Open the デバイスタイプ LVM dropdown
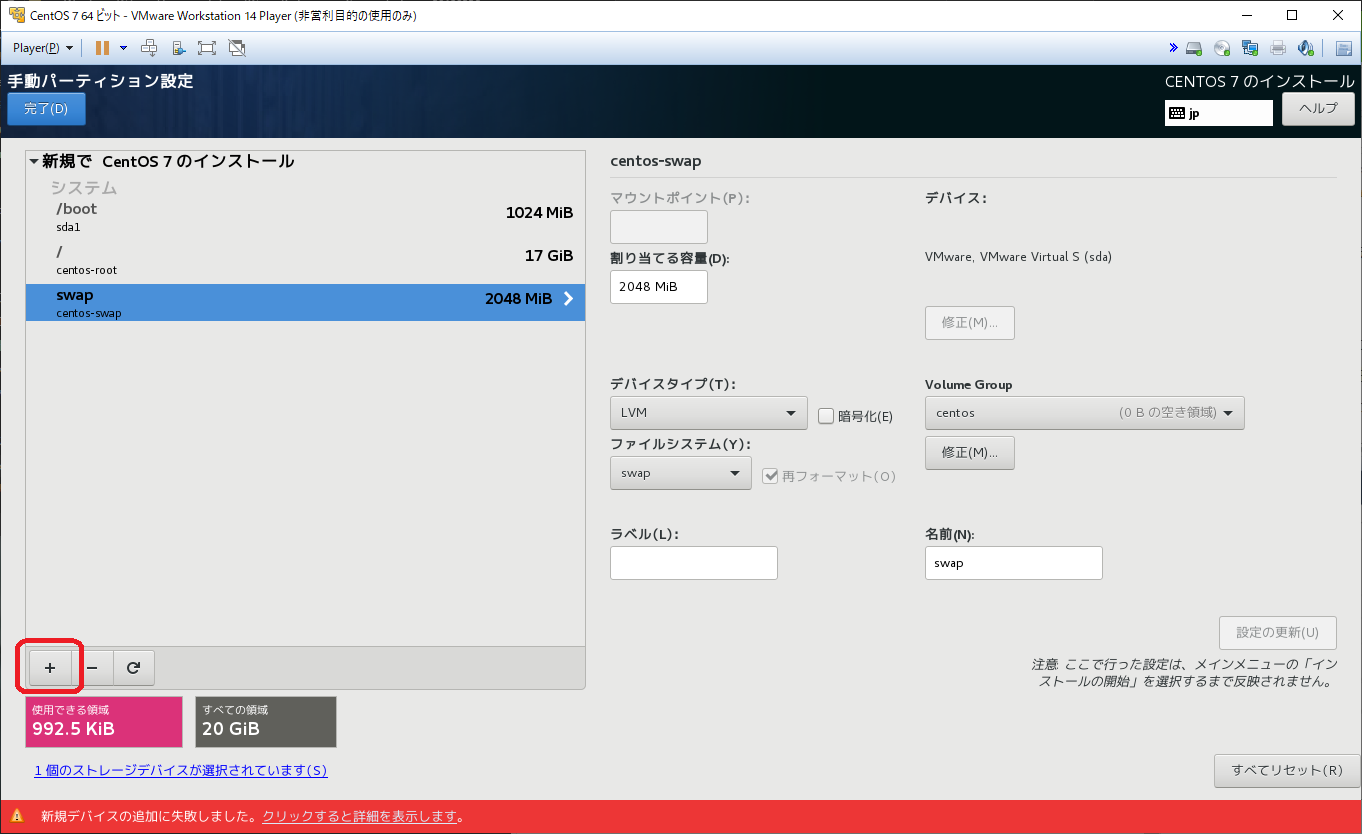 click(708, 412)
